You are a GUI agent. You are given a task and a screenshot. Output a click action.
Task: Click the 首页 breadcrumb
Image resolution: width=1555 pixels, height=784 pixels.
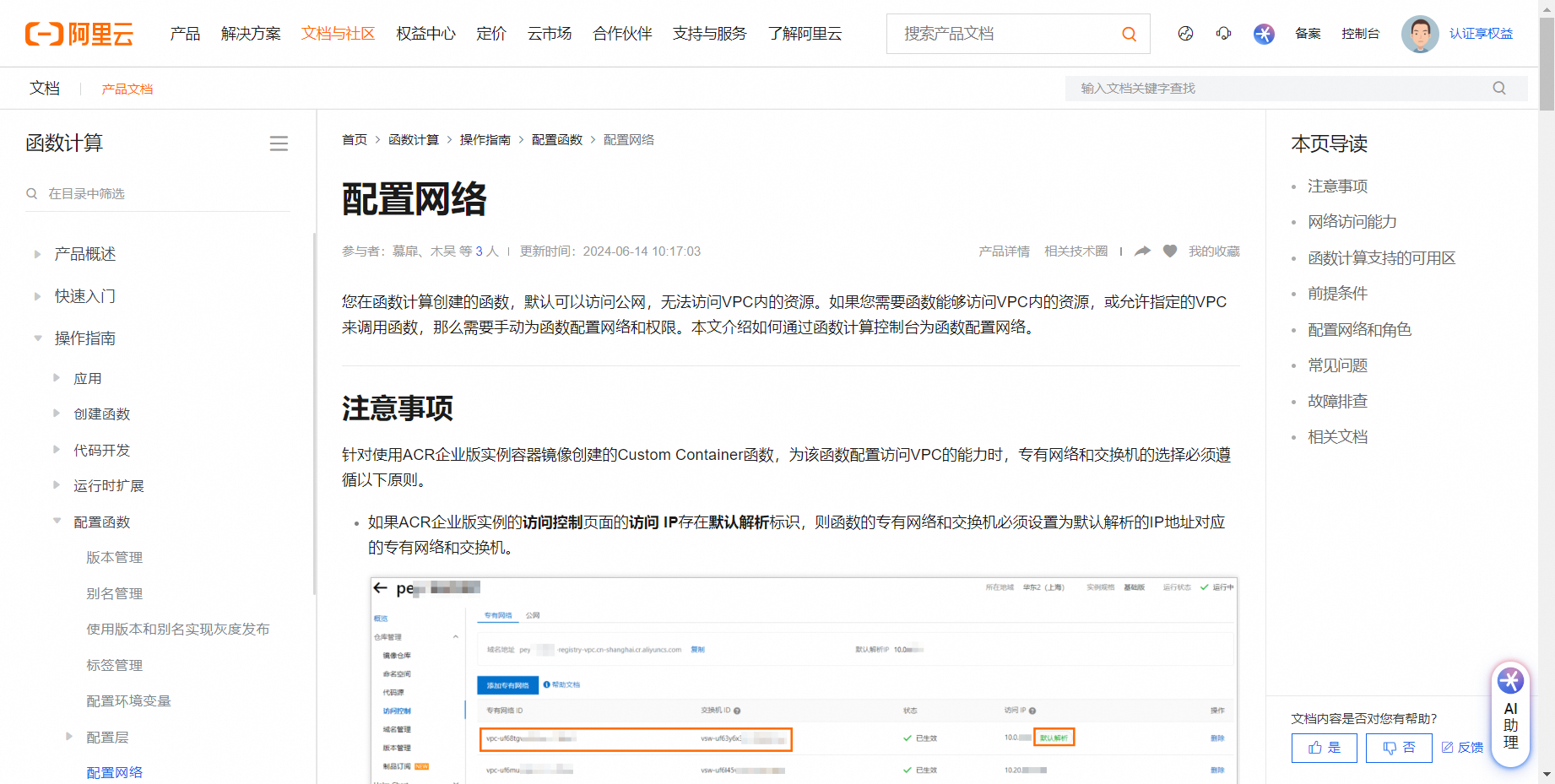355,140
